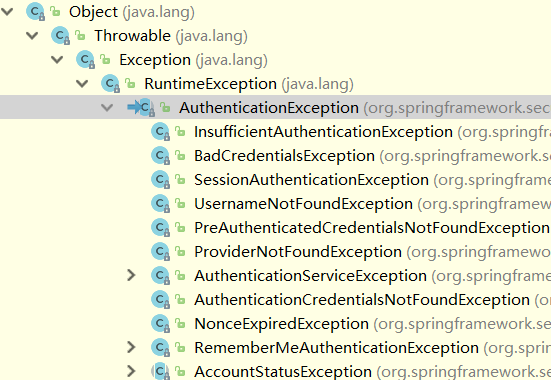Click class icon of NonceExpiredException
The image size is (551, 380).
[x=160, y=323]
